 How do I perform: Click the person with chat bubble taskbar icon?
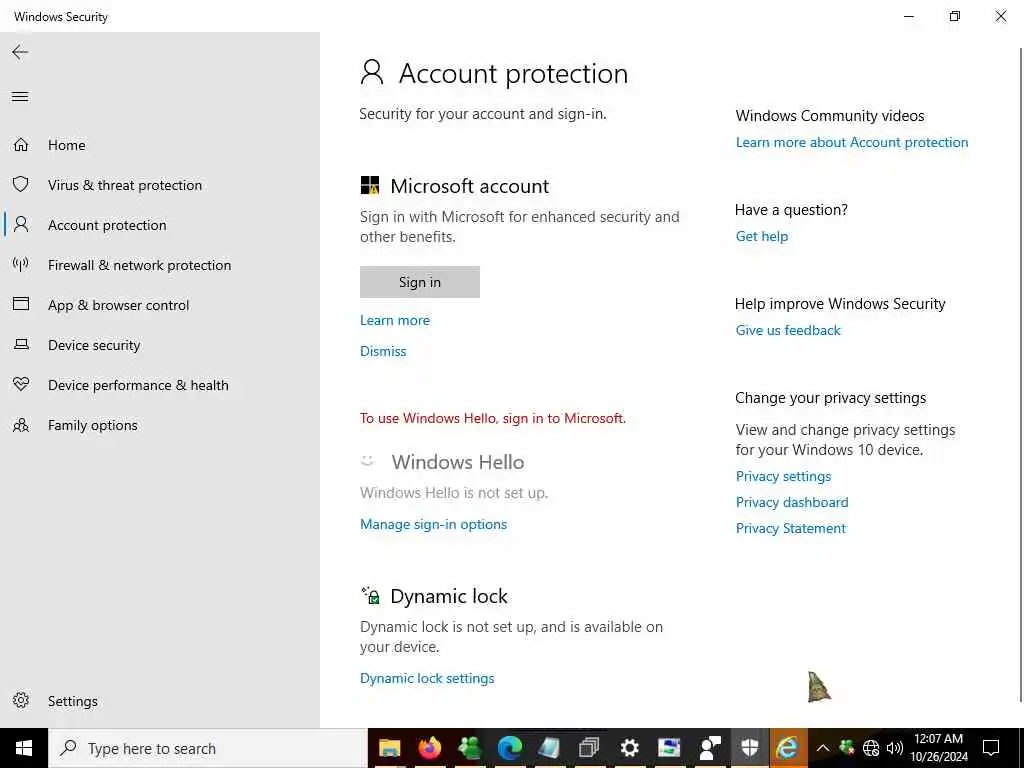[709, 748]
